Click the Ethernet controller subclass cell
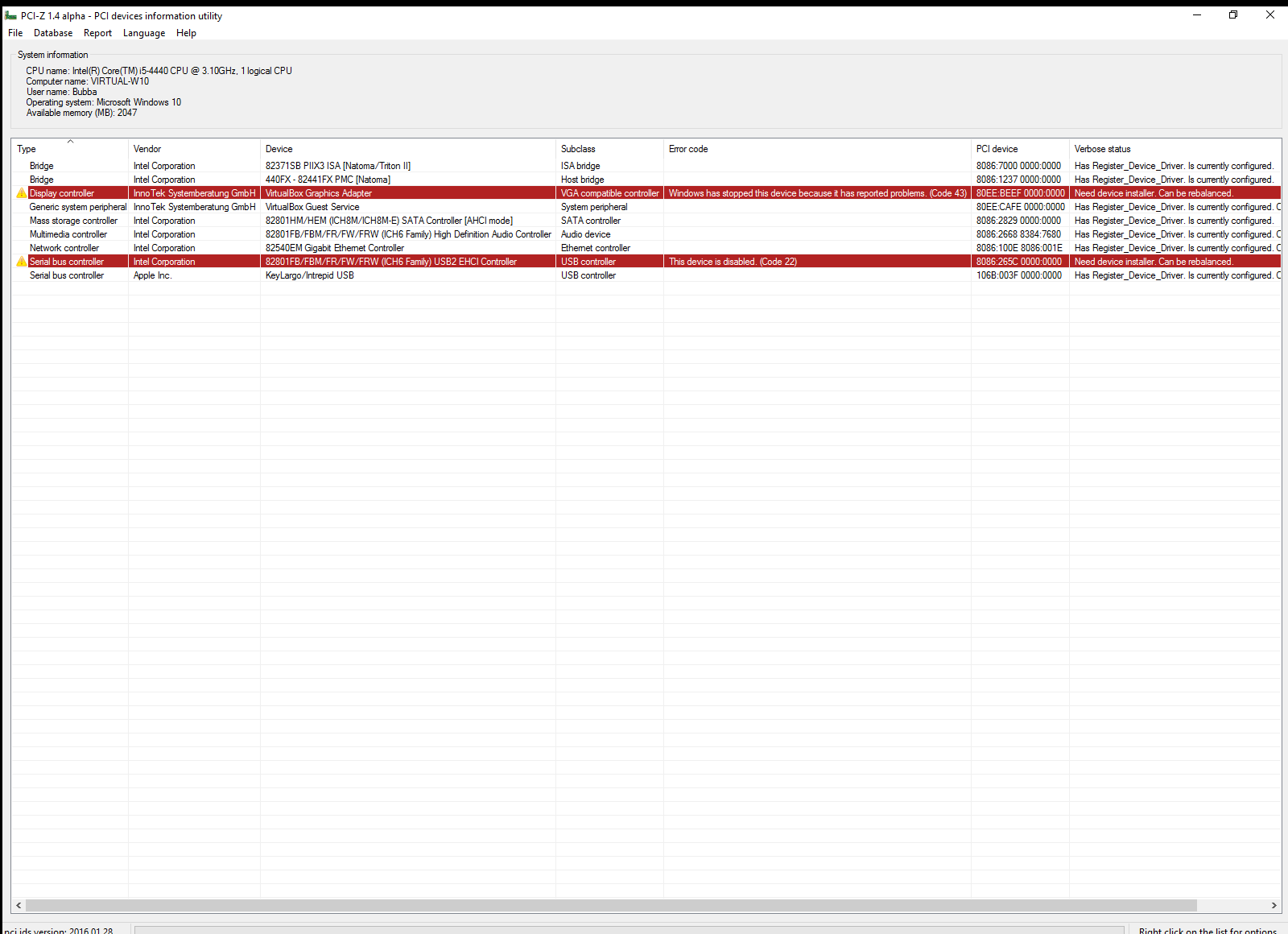 click(596, 248)
